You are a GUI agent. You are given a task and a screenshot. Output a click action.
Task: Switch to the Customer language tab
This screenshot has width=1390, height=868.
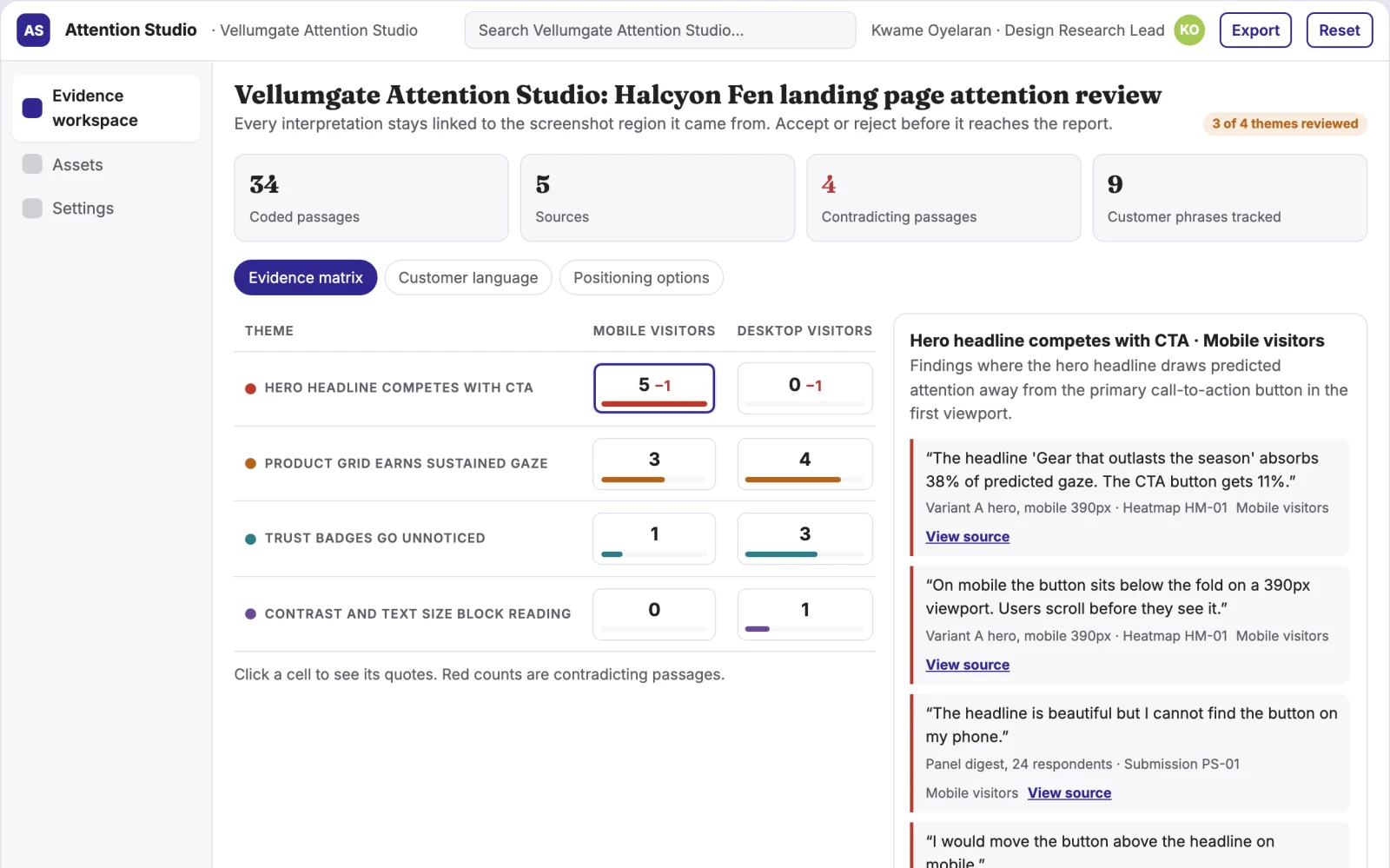(468, 277)
